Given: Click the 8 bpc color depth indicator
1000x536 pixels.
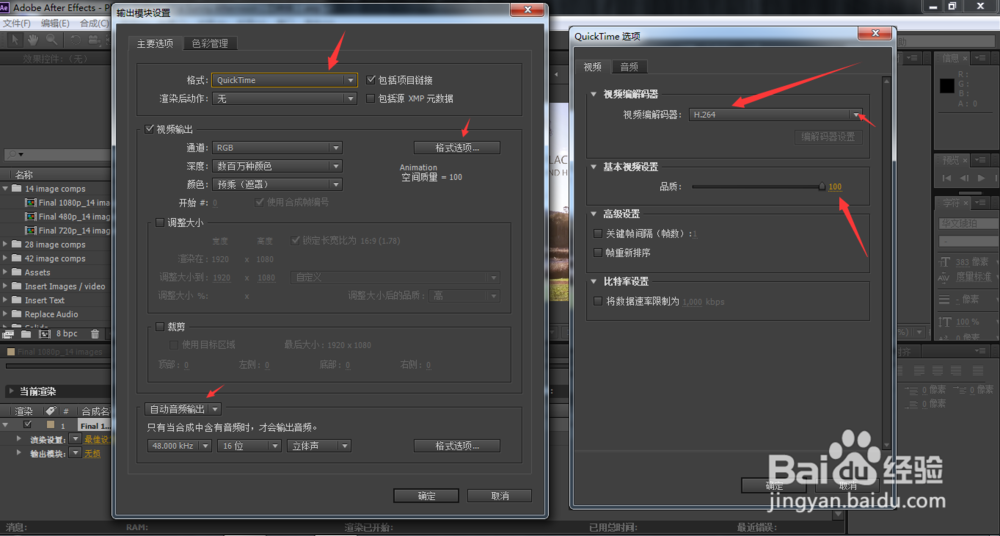Looking at the screenshot, I should (x=66, y=334).
